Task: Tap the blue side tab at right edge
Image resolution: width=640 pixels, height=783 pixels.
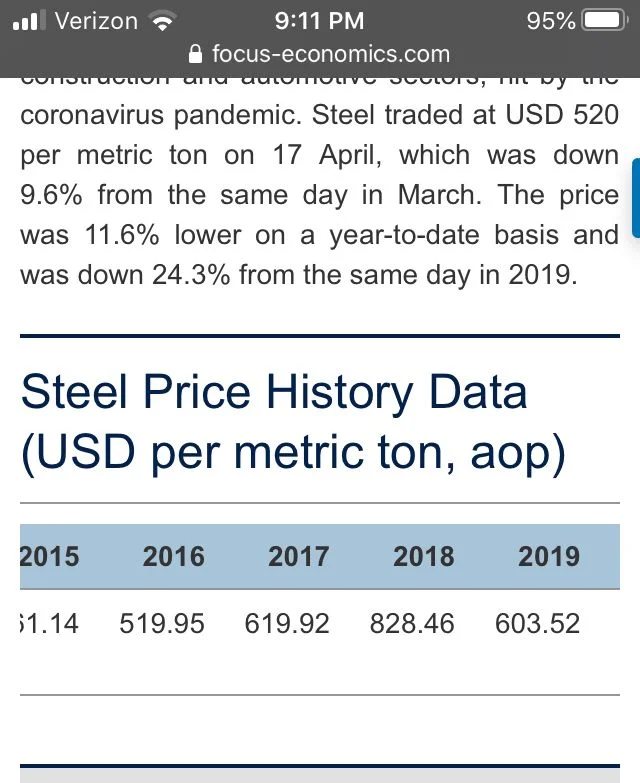Action: pos(636,198)
